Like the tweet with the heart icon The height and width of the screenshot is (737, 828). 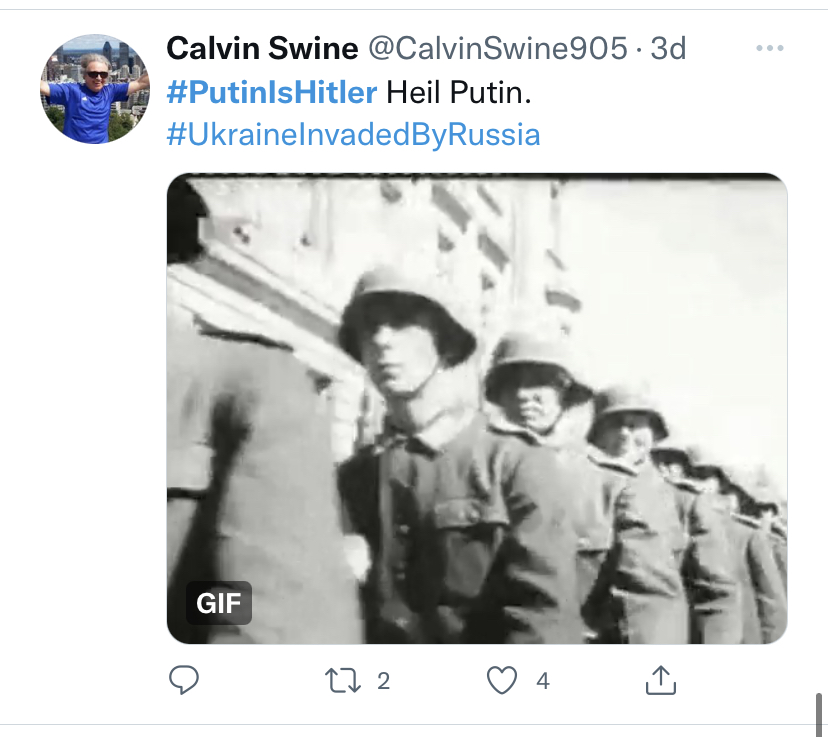click(500, 681)
